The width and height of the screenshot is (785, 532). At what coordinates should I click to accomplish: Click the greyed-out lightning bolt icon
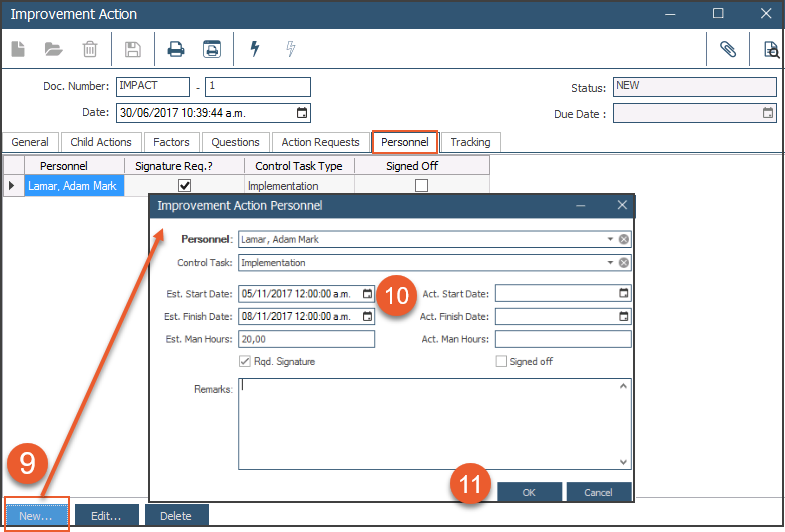click(x=291, y=49)
